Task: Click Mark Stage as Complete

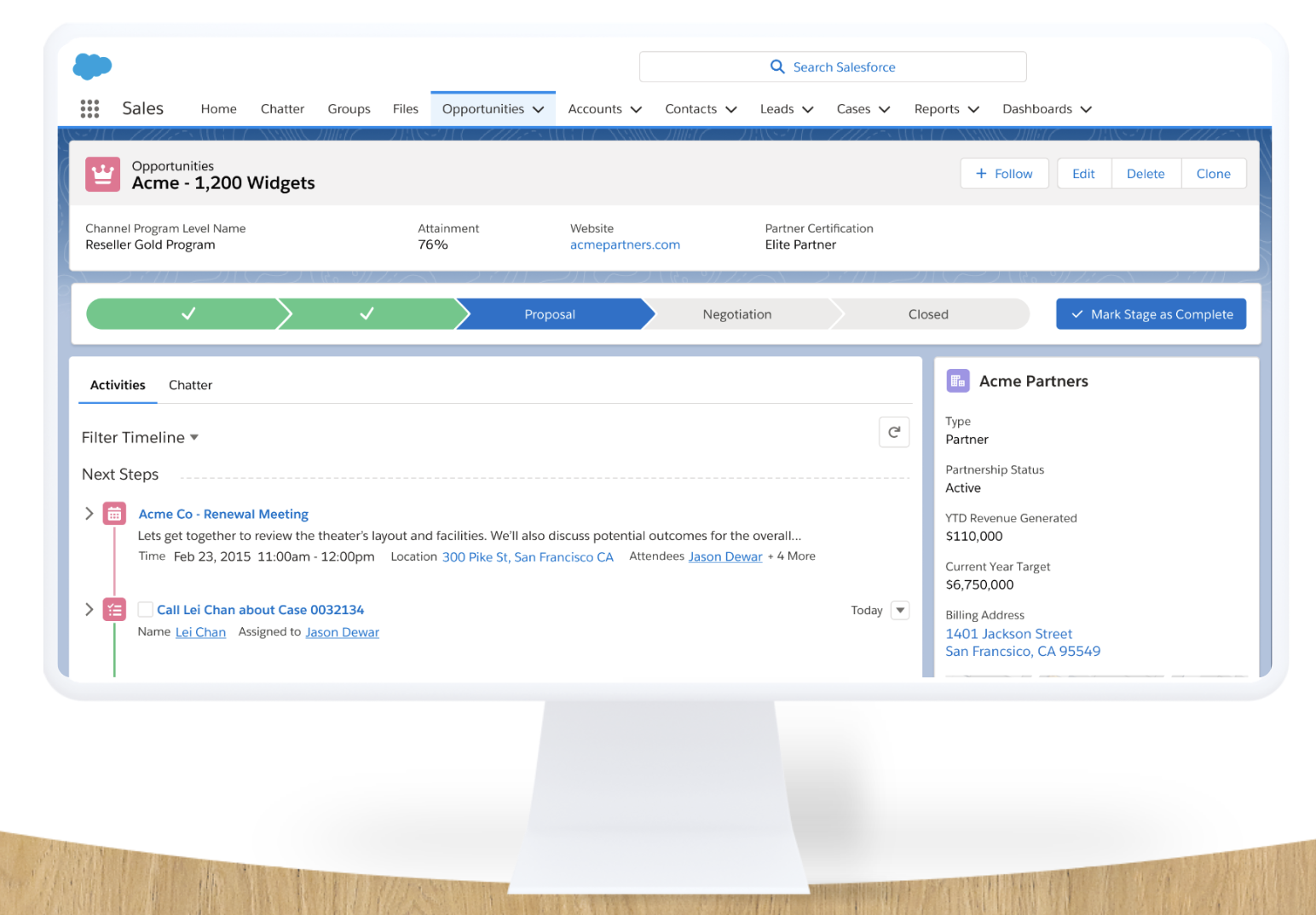Action: [1151, 314]
